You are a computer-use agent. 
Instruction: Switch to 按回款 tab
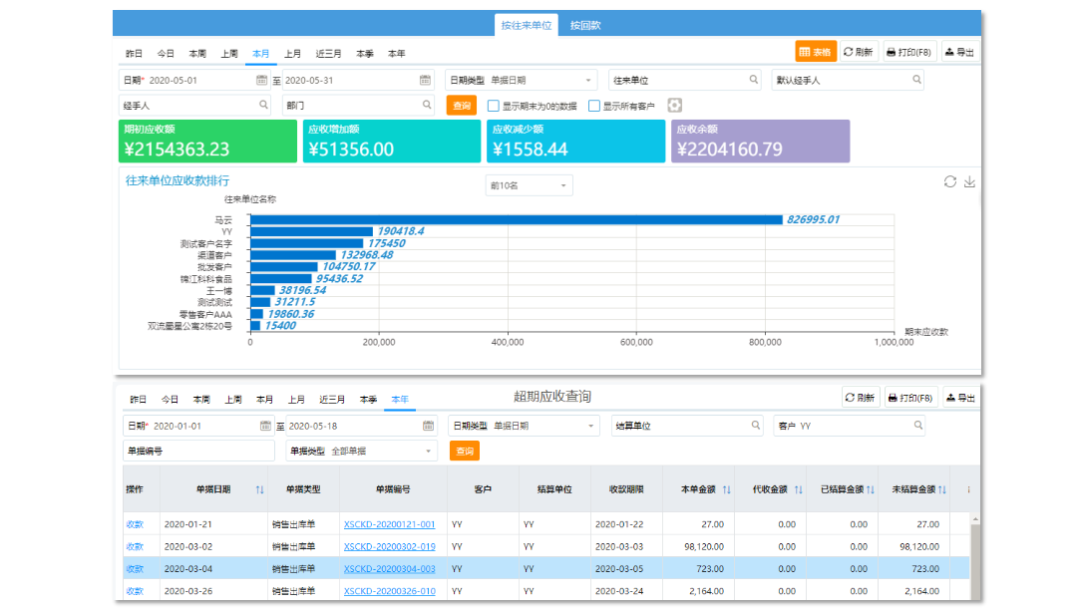pyautogui.click(x=585, y=25)
